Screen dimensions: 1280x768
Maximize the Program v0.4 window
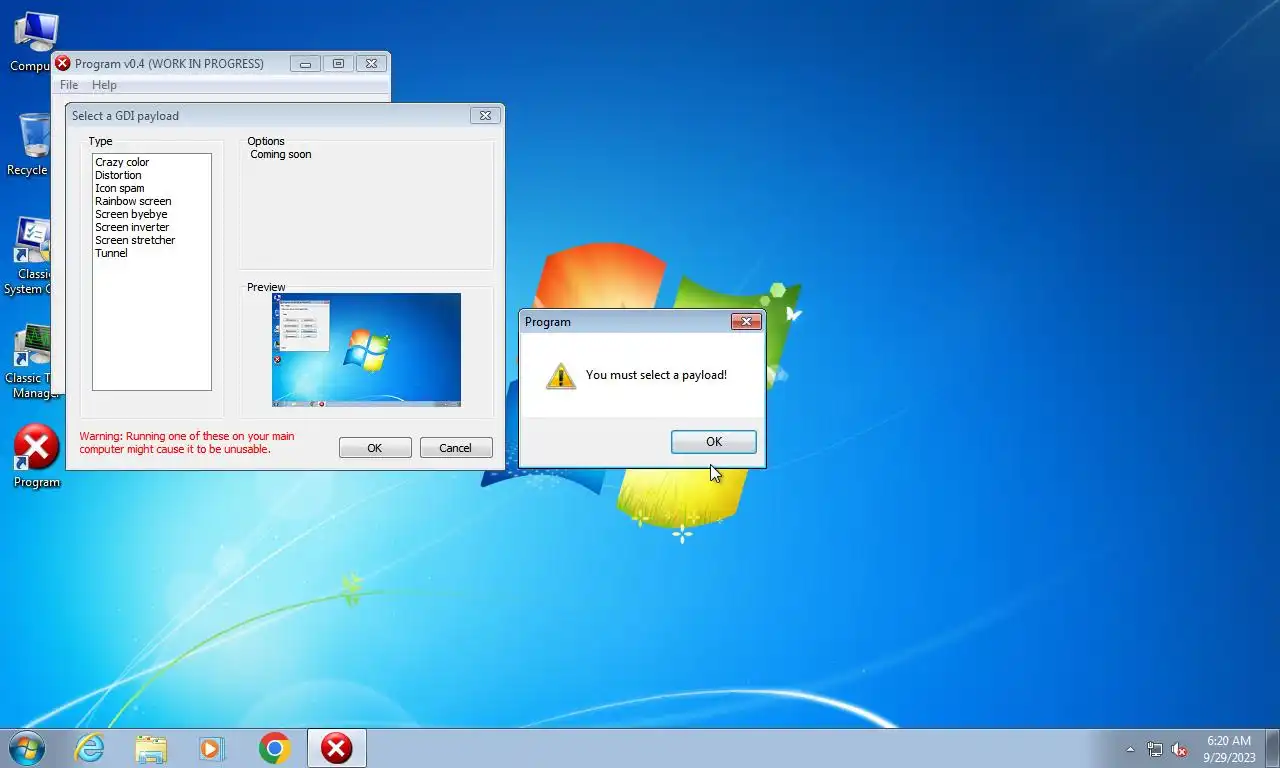pos(338,63)
